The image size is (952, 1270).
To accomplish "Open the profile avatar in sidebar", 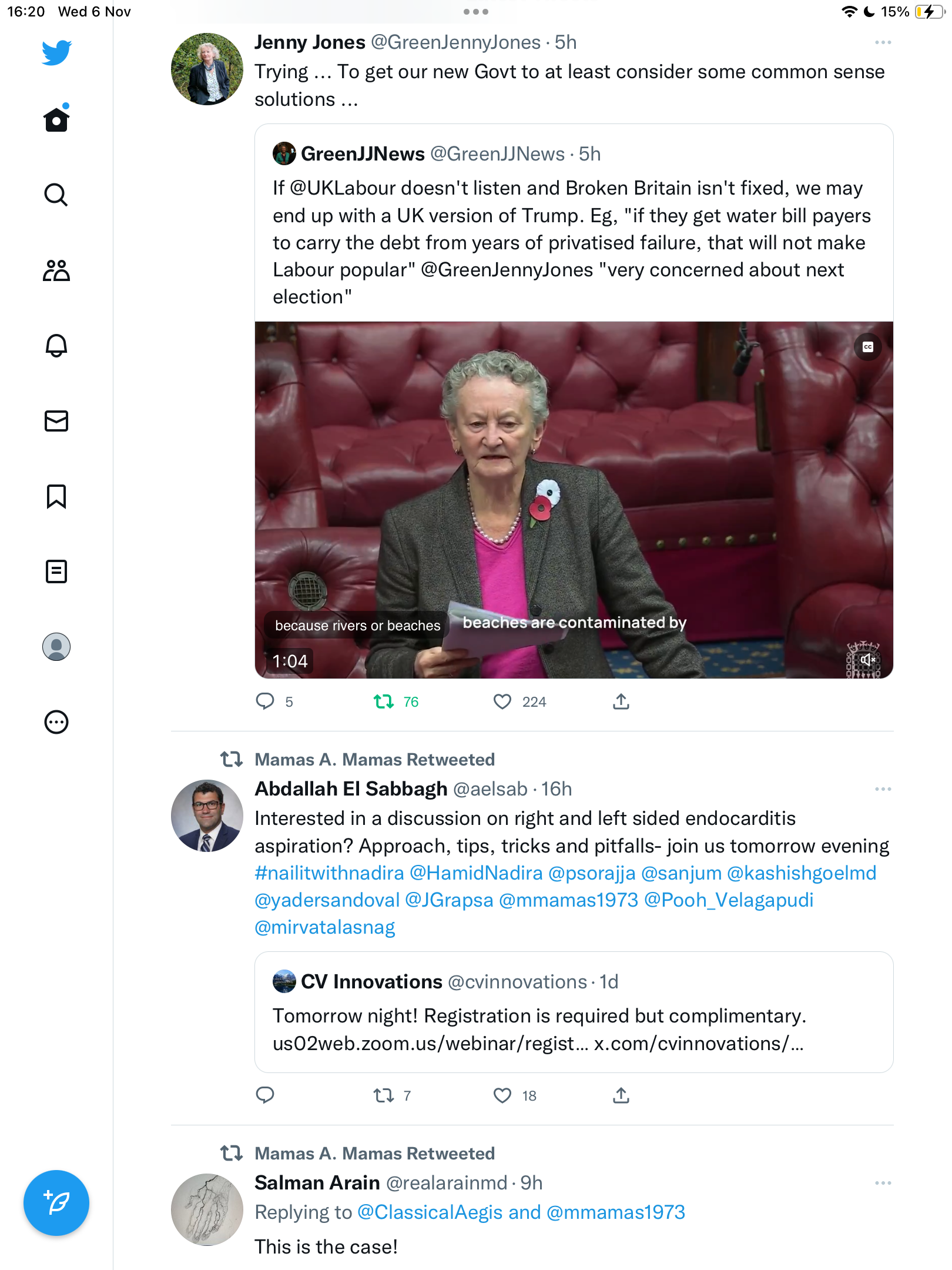I will point(56,647).
